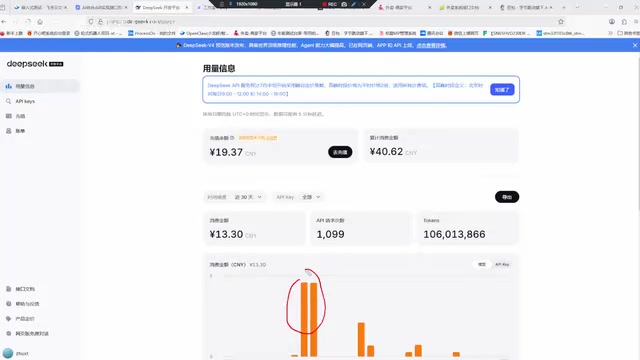The height and width of the screenshot is (360, 640).
Task: Click the pen annotation icon on recorder bar
Action: 353,4
